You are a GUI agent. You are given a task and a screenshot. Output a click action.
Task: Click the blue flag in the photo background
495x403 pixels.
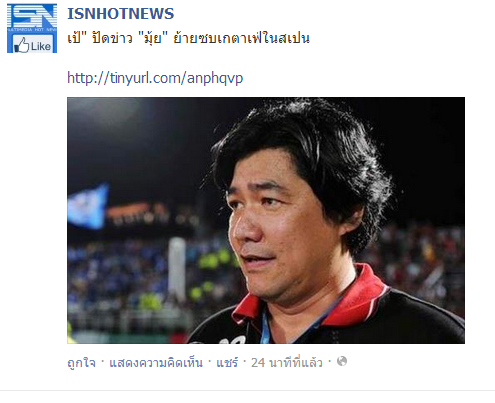(88, 207)
